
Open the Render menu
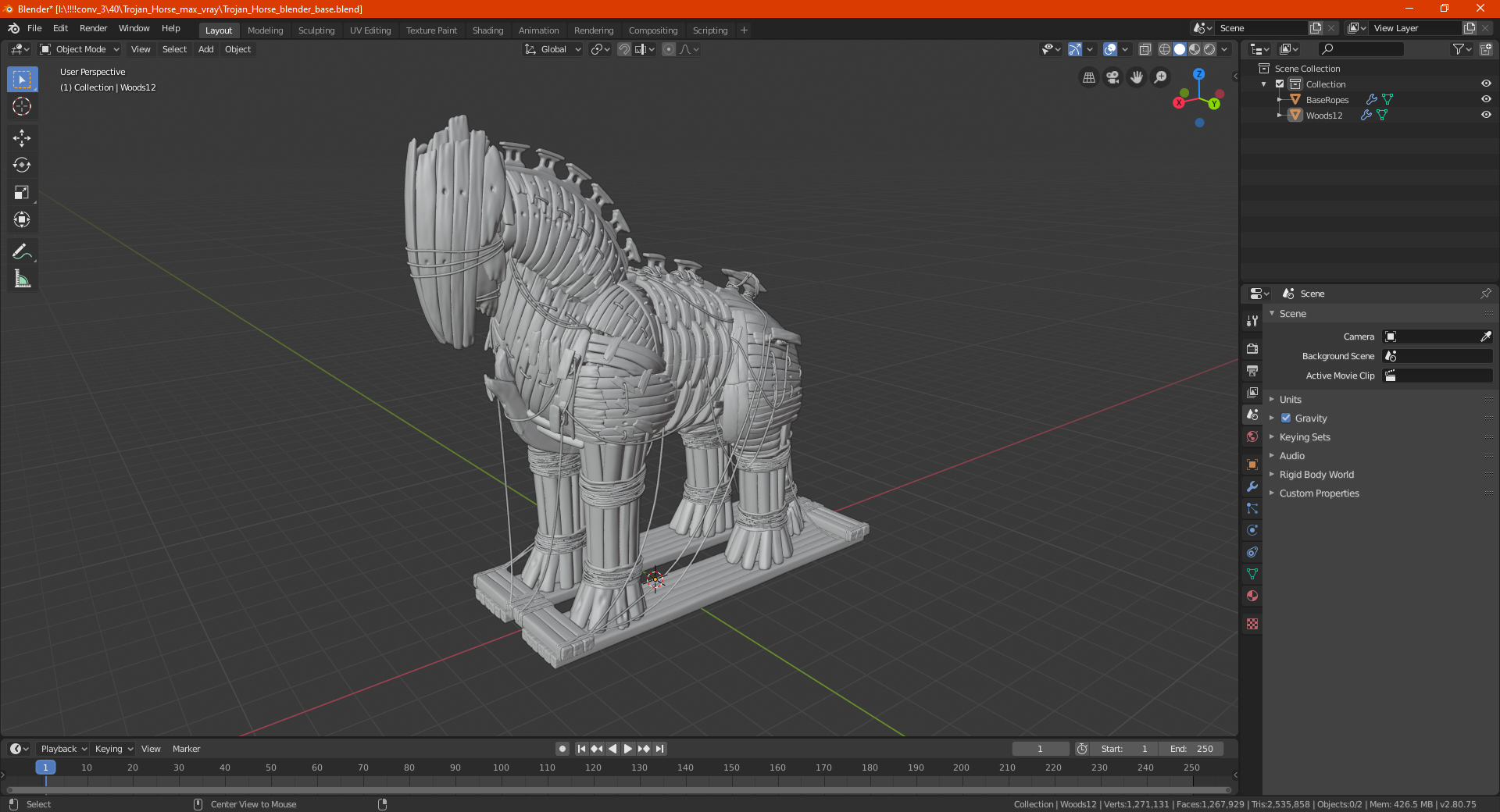coord(93,28)
